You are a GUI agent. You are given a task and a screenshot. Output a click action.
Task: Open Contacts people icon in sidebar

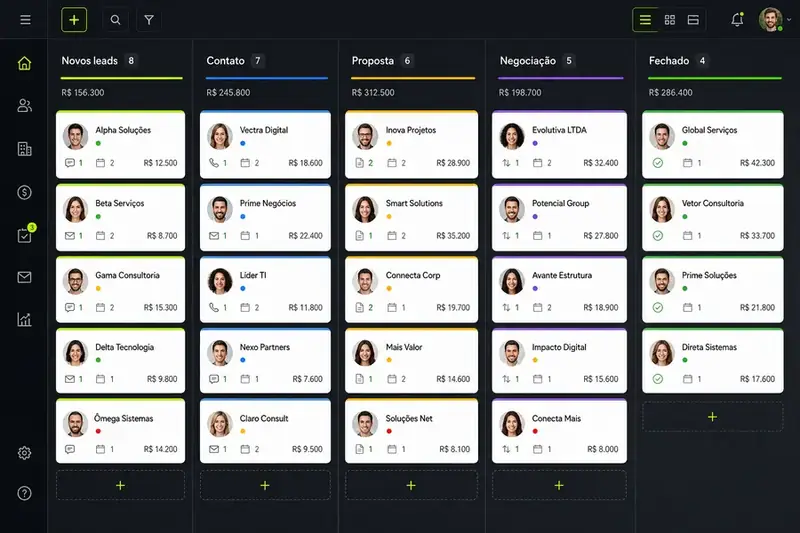pos(24,106)
